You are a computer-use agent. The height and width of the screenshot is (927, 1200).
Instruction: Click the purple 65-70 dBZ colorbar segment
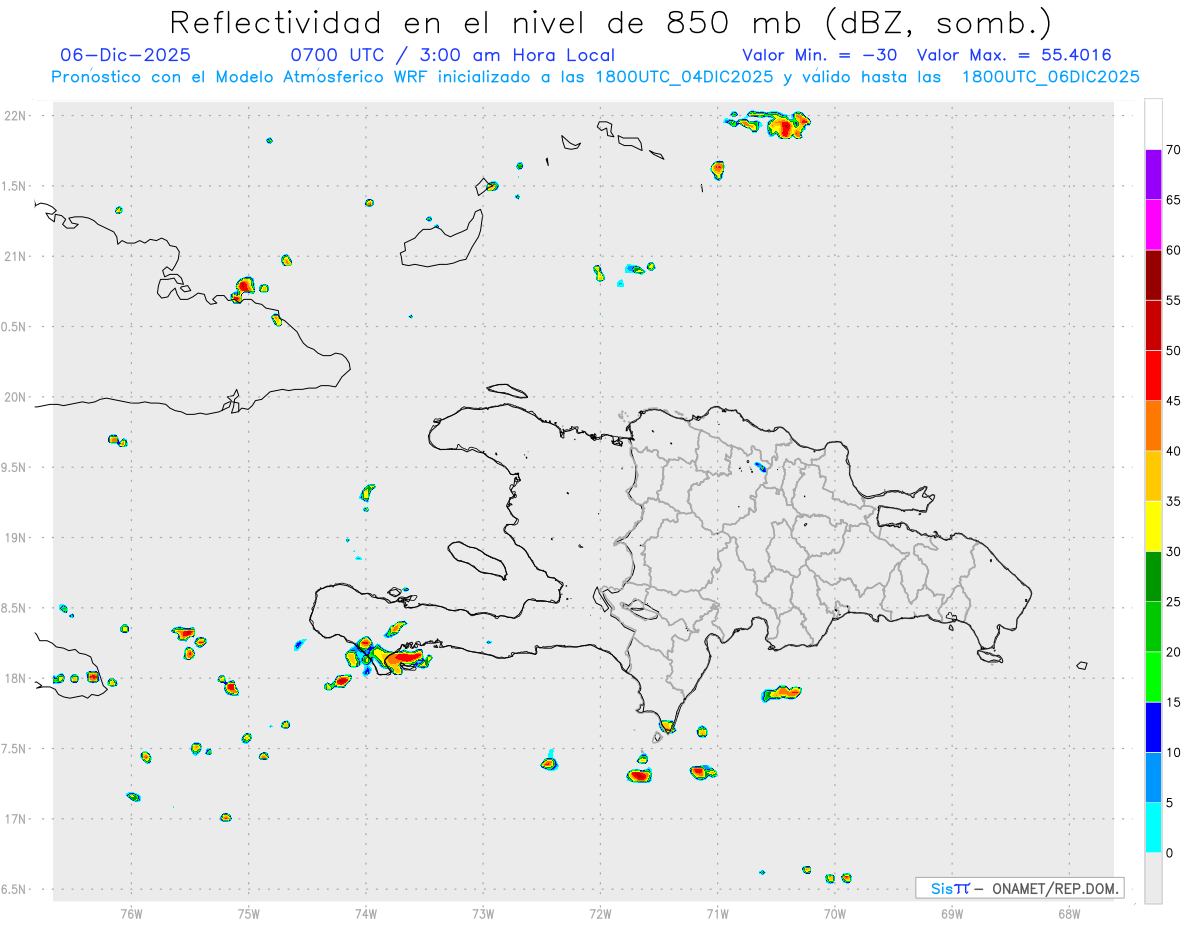[x=1153, y=175]
